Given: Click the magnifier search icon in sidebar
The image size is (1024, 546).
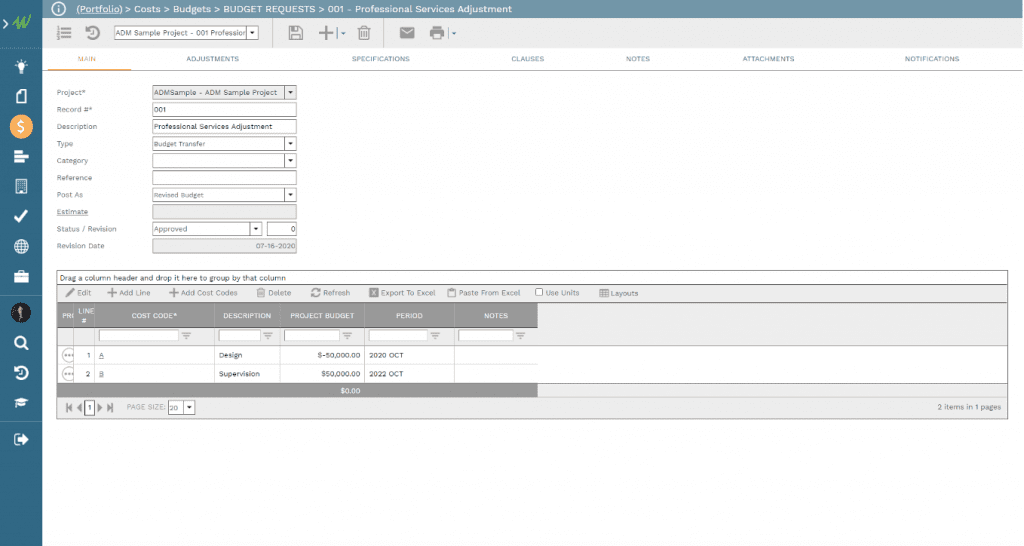Looking at the screenshot, I should point(21,343).
